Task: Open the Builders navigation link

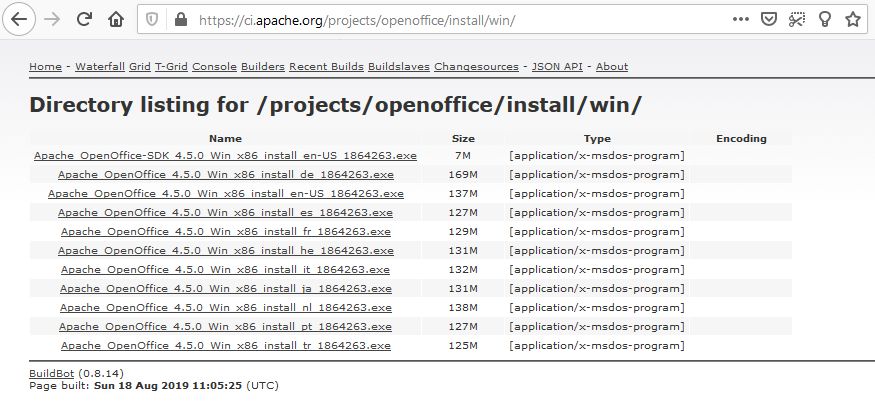Action: pos(263,67)
